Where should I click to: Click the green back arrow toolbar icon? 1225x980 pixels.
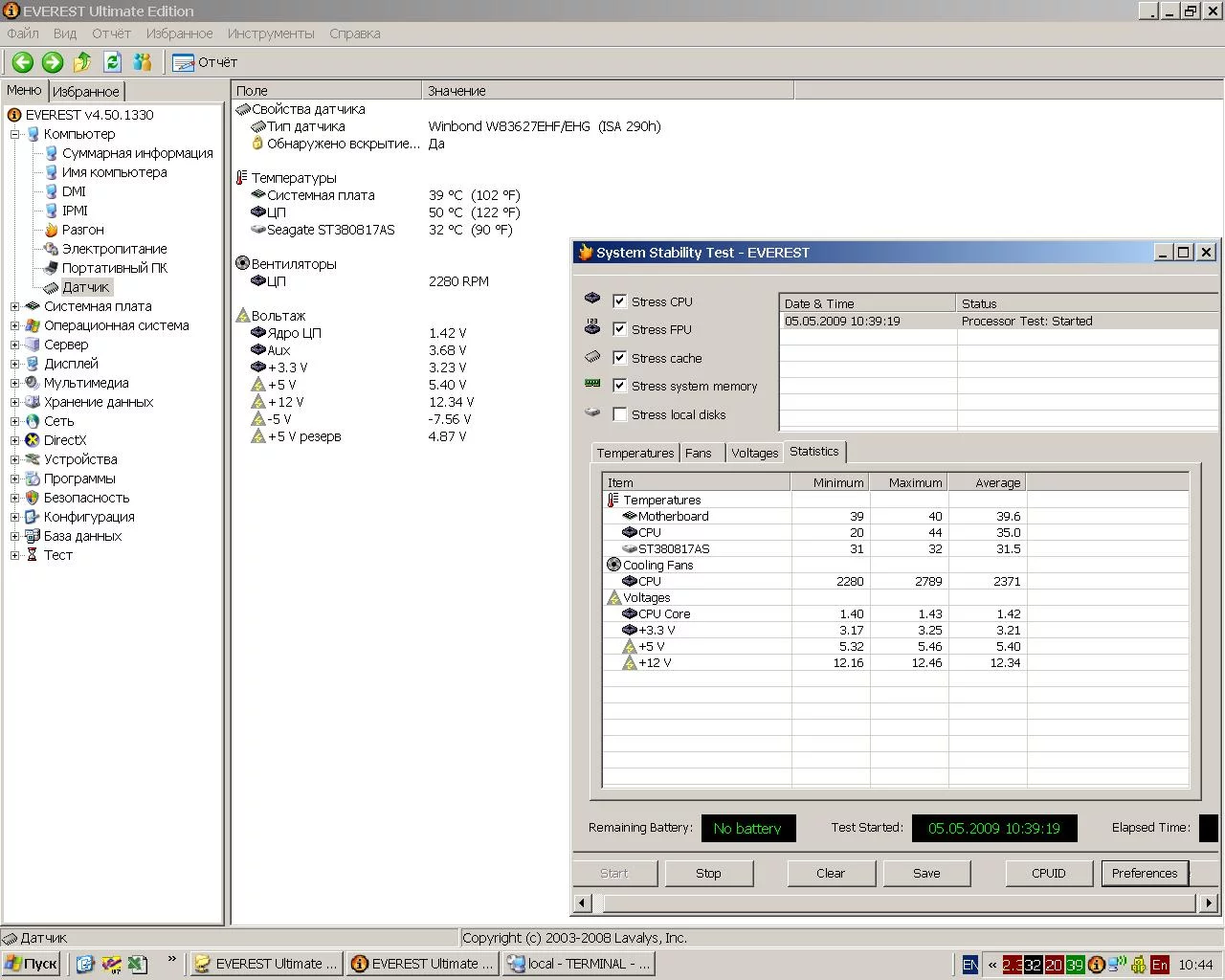point(22,62)
